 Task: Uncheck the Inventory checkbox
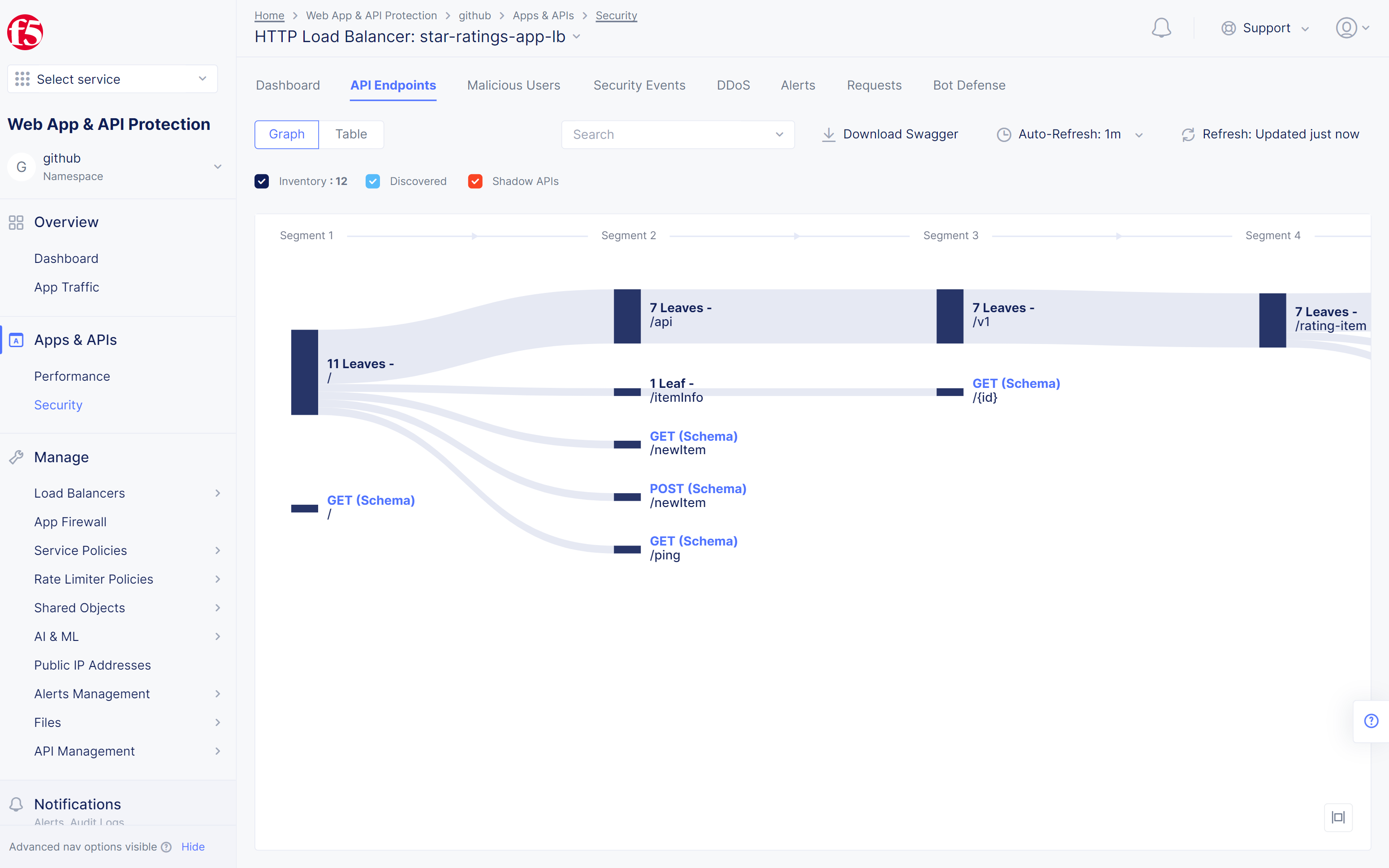coord(262,181)
